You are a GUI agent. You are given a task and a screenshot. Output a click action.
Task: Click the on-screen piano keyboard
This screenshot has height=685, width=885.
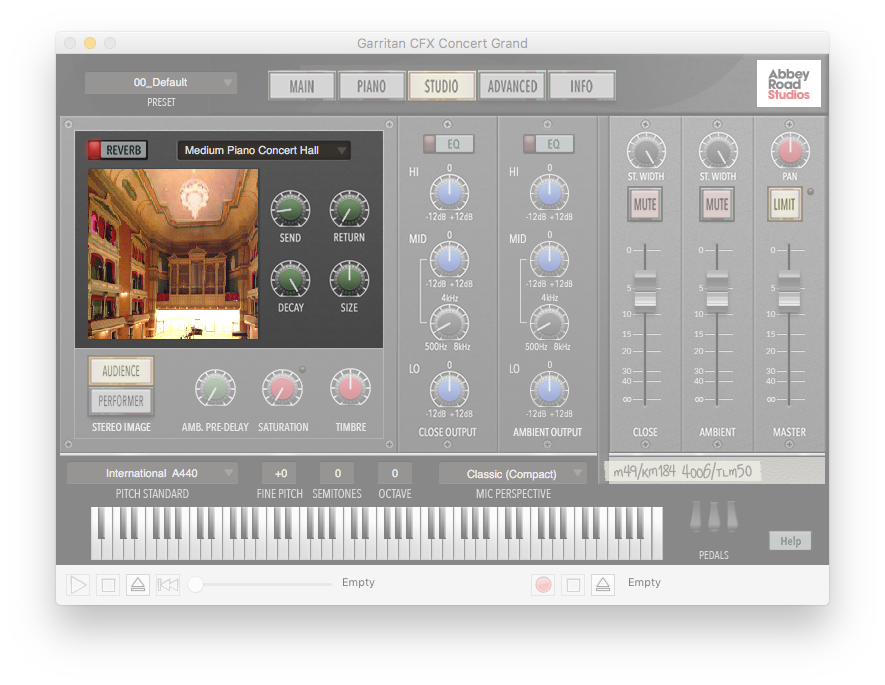(x=376, y=533)
